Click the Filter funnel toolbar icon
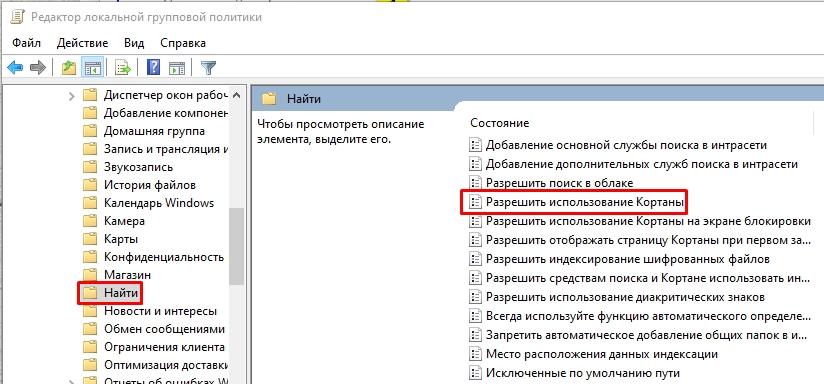 click(x=209, y=67)
